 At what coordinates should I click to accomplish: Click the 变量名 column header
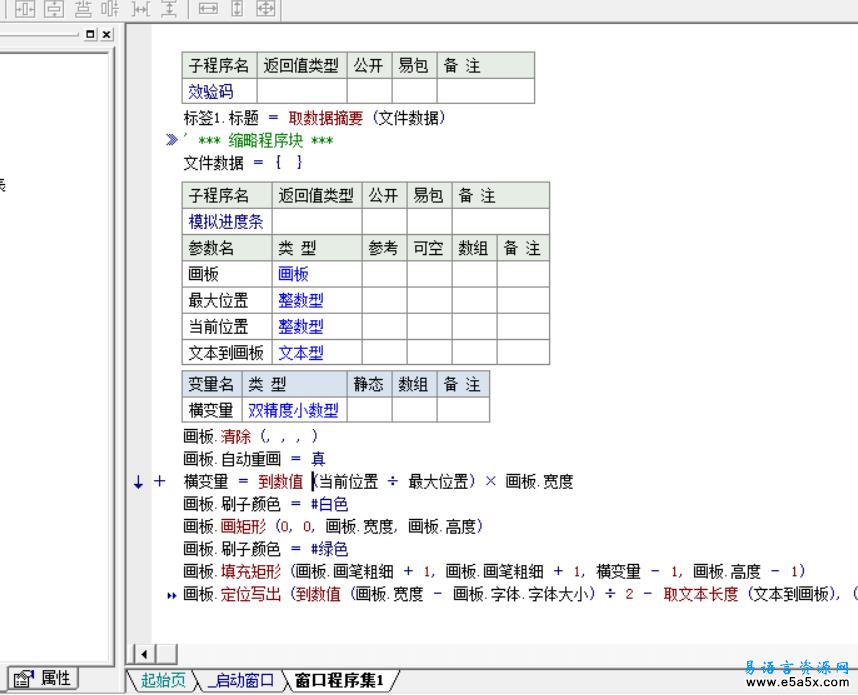click(211, 384)
